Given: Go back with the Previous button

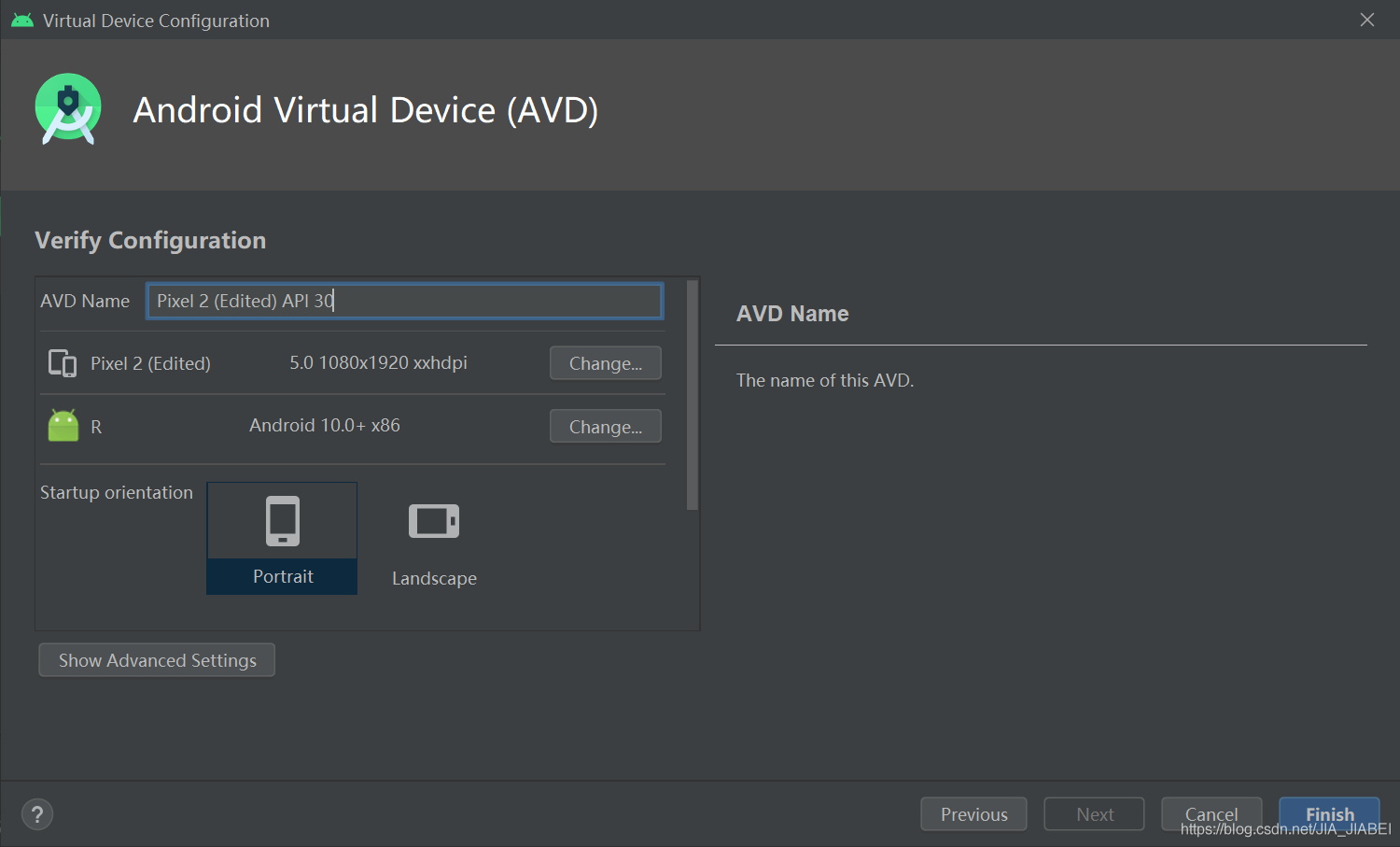Looking at the screenshot, I should (973, 814).
